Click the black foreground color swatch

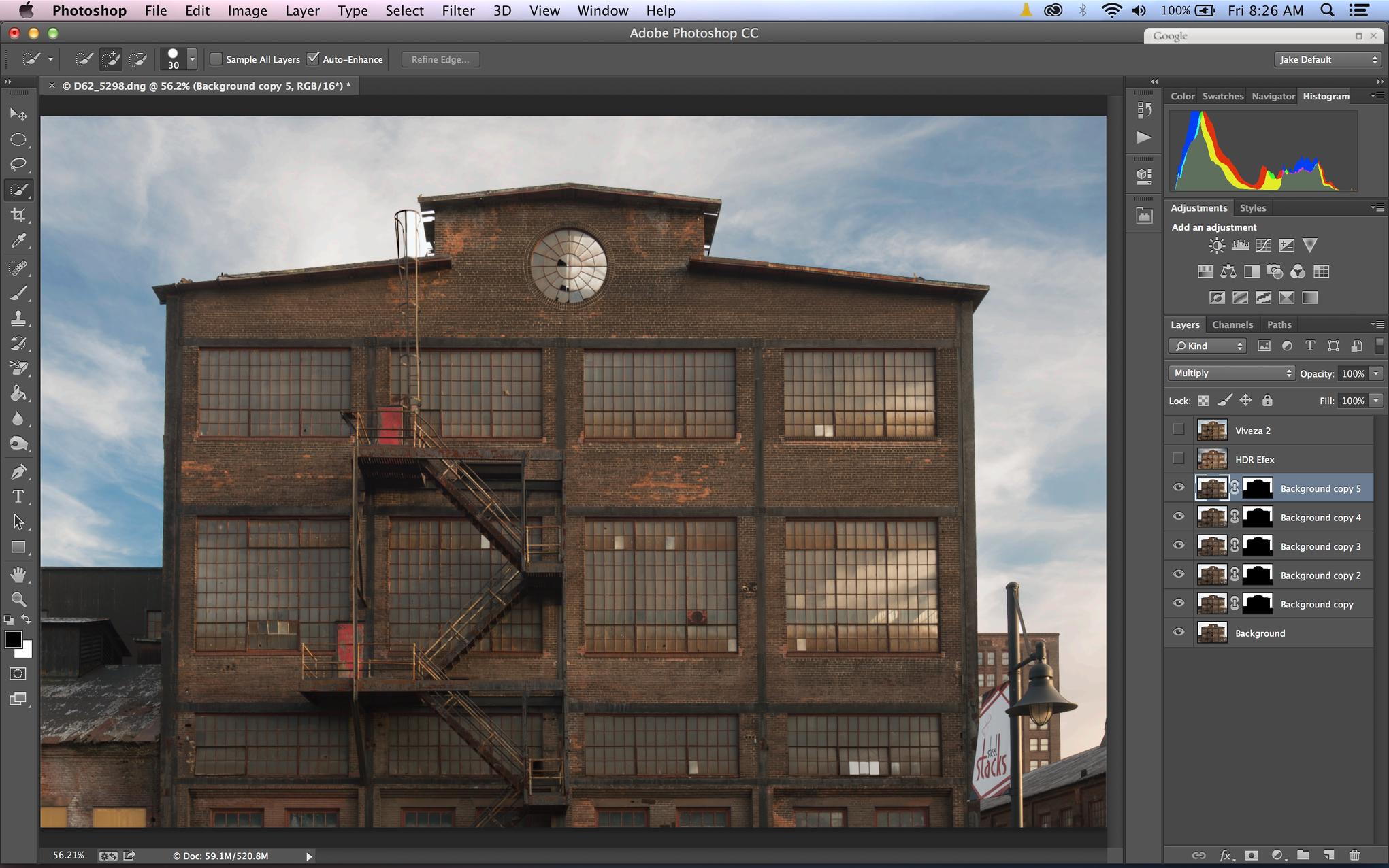click(x=13, y=639)
